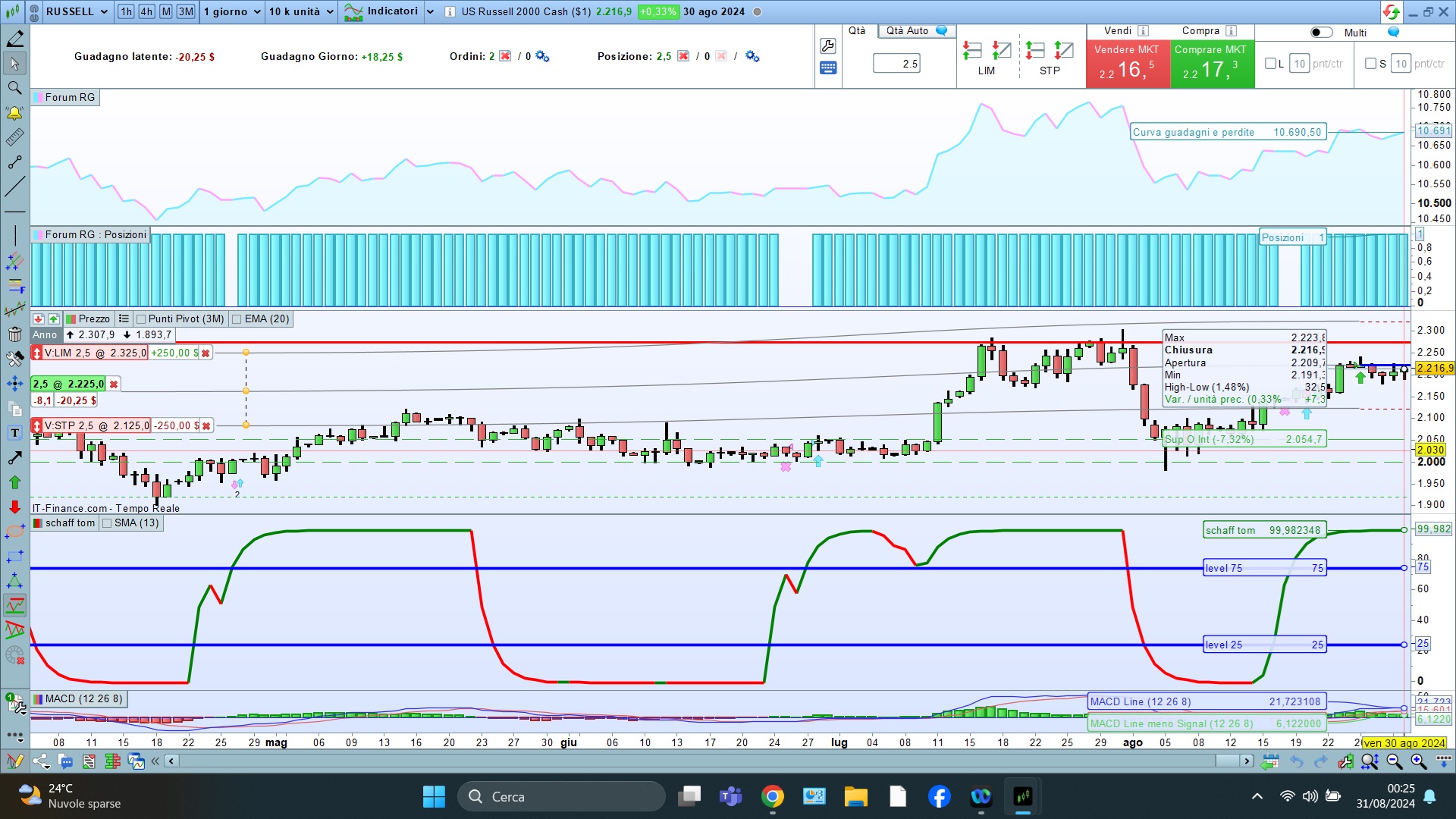The image size is (1456, 819).
Task: Enable the L pnt/ctr checkbox
Action: tap(1270, 64)
